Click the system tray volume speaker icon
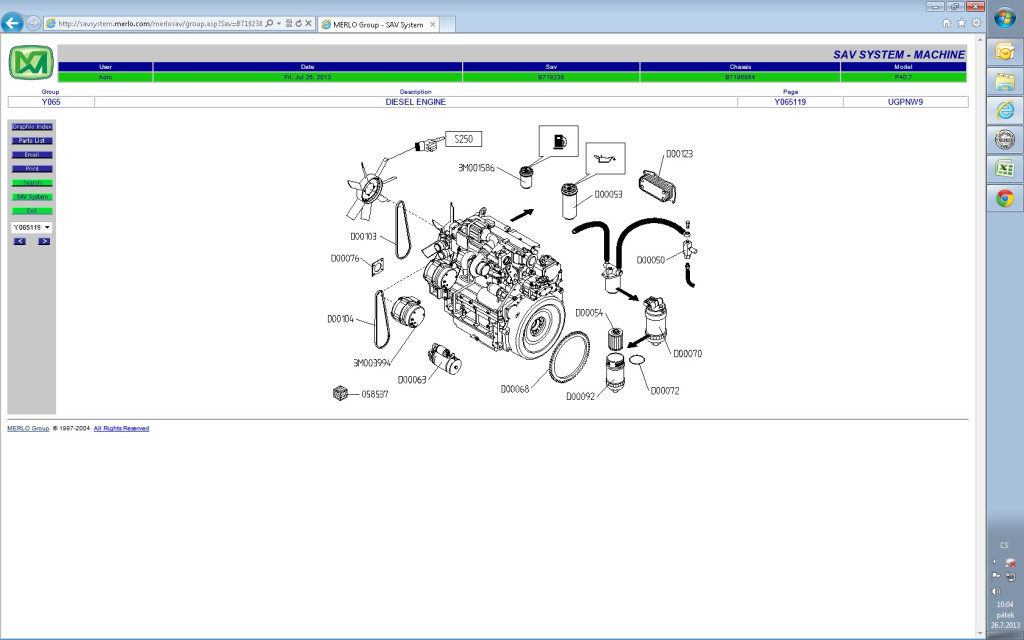The width and height of the screenshot is (1024, 640). pyautogui.click(x=997, y=592)
